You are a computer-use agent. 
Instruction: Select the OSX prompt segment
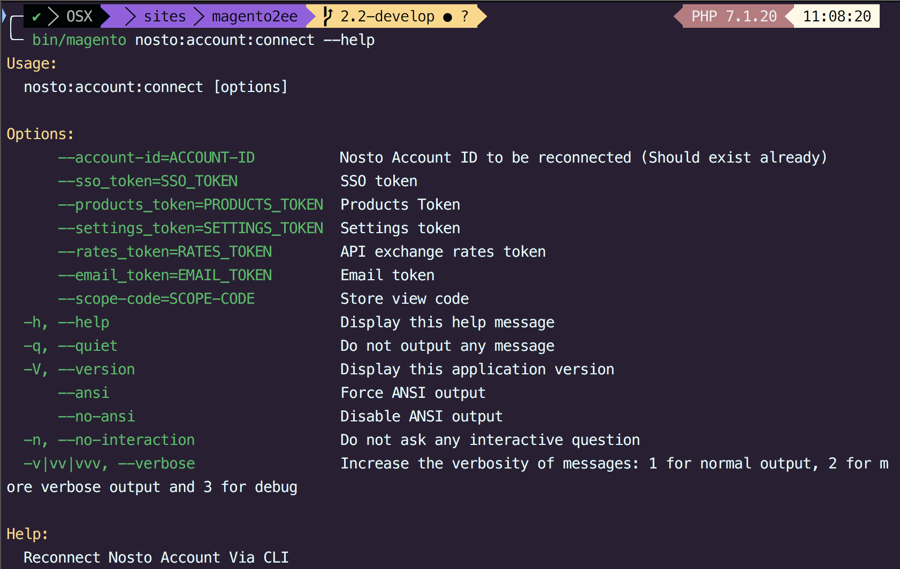79,16
